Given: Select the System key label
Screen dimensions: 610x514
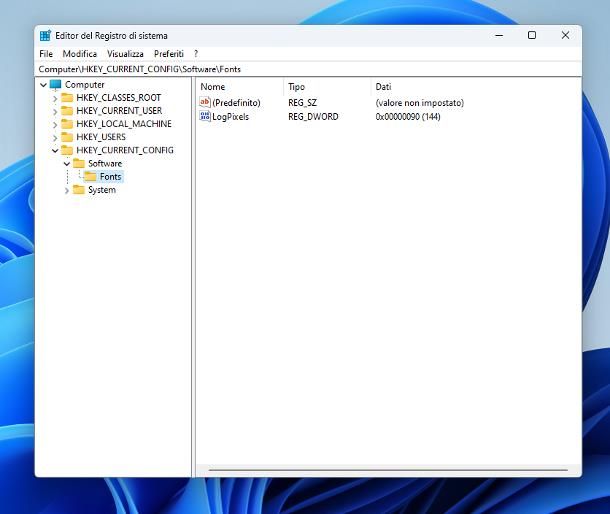Looking at the screenshot, I should 102,190.
